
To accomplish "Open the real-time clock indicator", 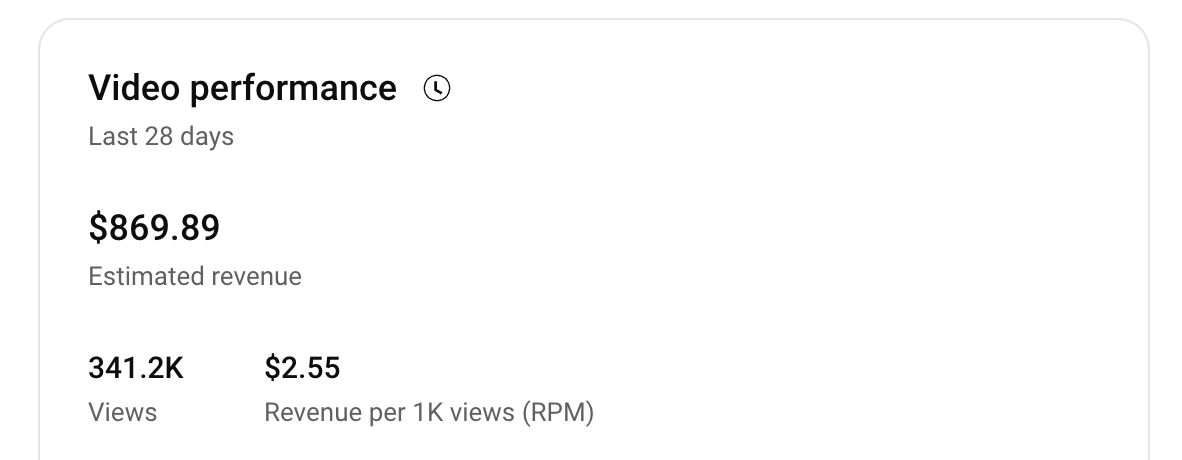I will click(x=437, y=88).
